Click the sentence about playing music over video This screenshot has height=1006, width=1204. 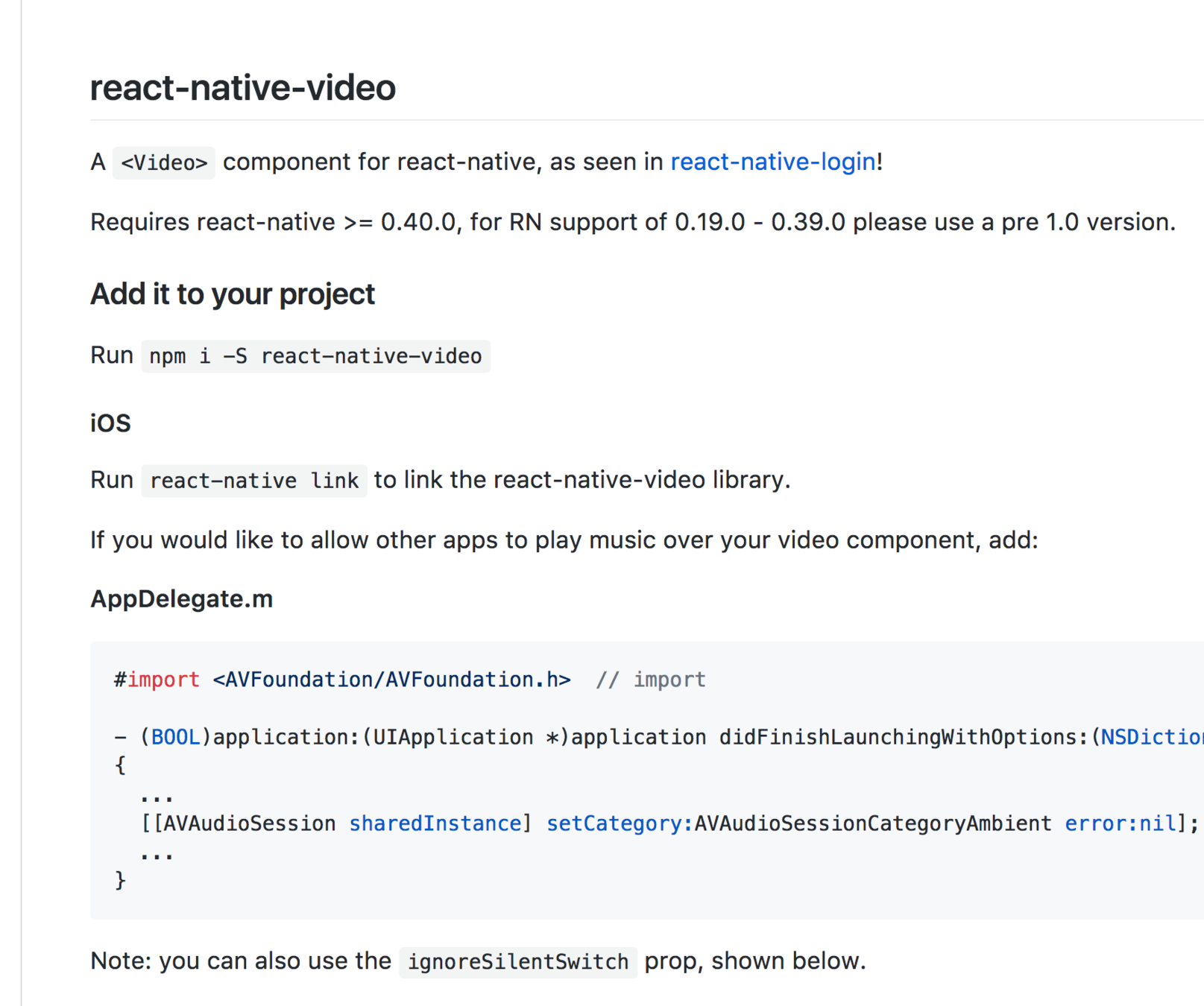click(564, 540)
